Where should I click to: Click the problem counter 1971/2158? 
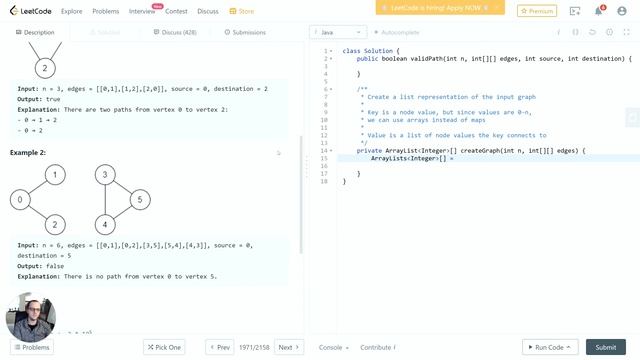pos(254,347)
